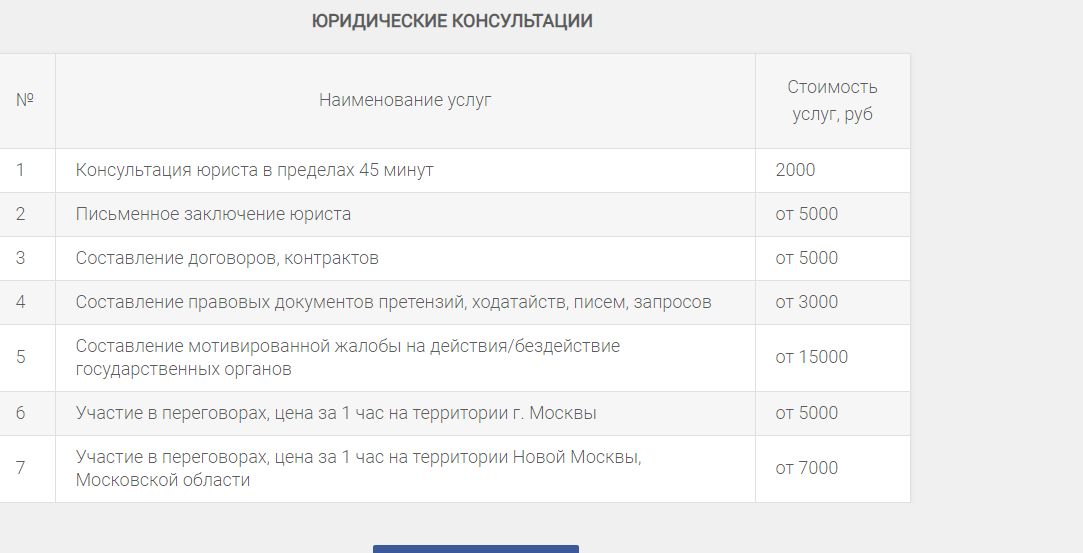Screen dimensions: 1083x553
Task: Click the "Стоимость услуг, руб" column header
Action: tap(832, 100)
